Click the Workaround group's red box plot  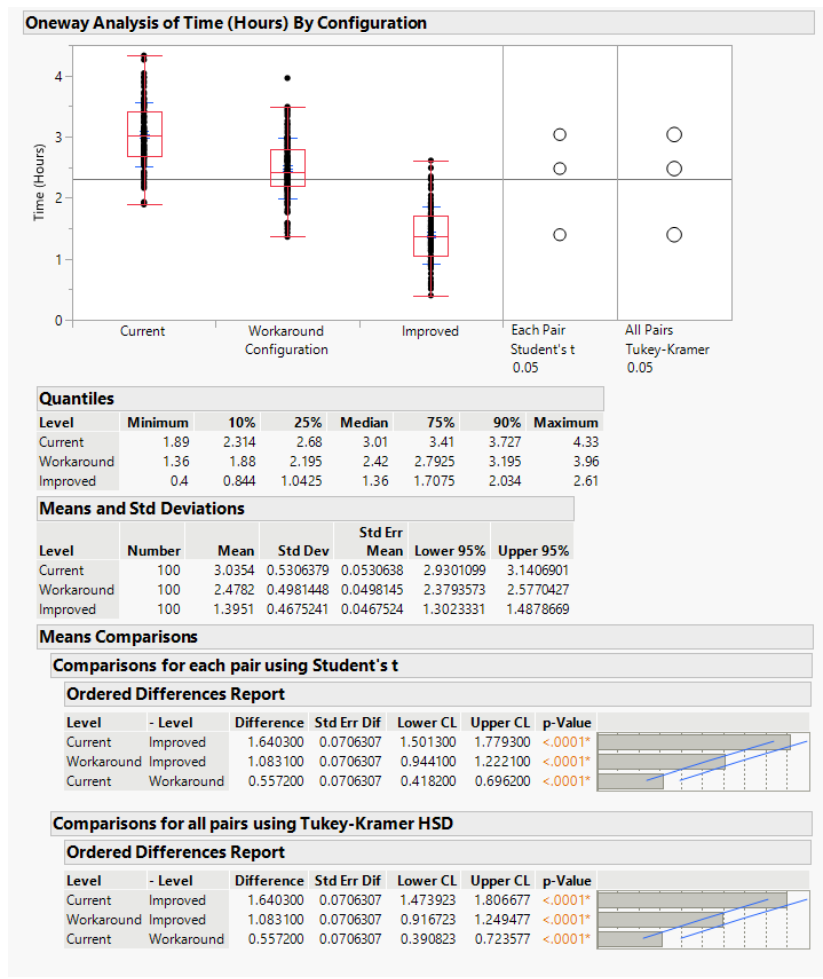point(288,168)
